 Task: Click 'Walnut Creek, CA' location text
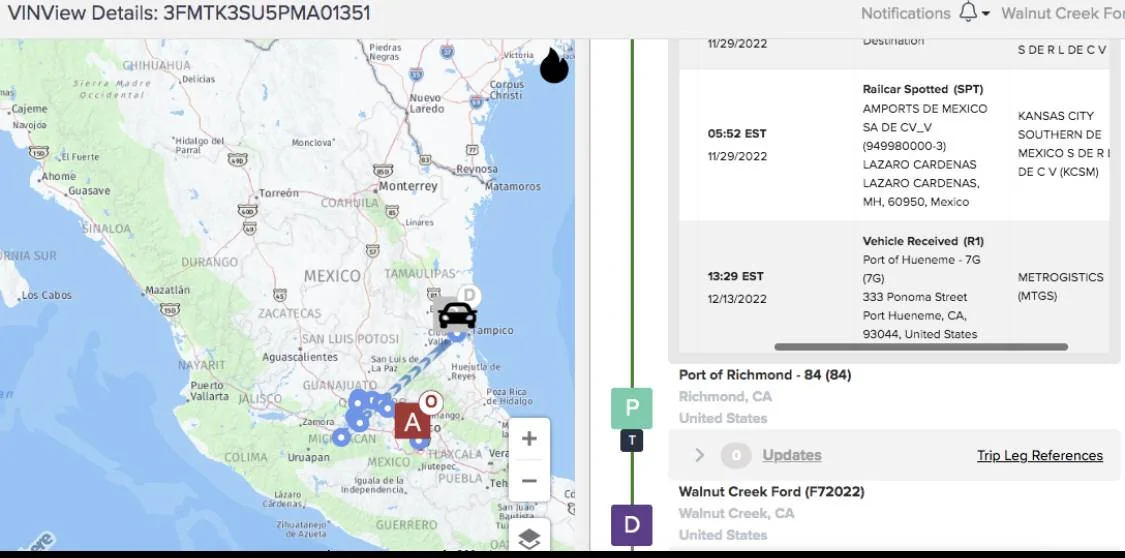click(x=737, y=513)
